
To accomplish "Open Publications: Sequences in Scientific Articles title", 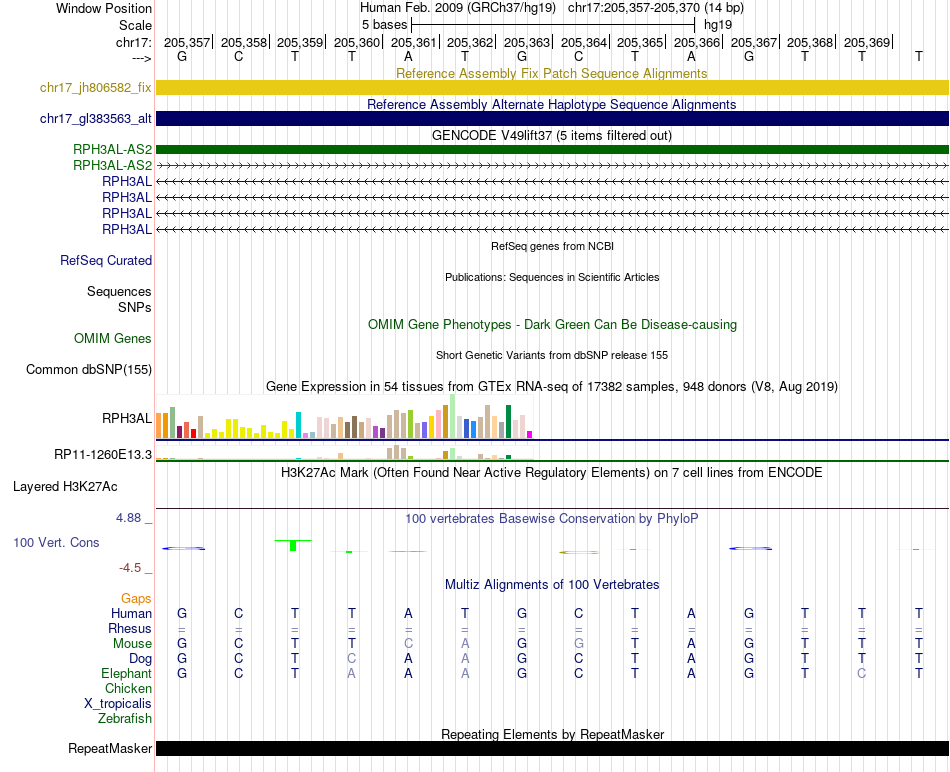I will point(552,277).
